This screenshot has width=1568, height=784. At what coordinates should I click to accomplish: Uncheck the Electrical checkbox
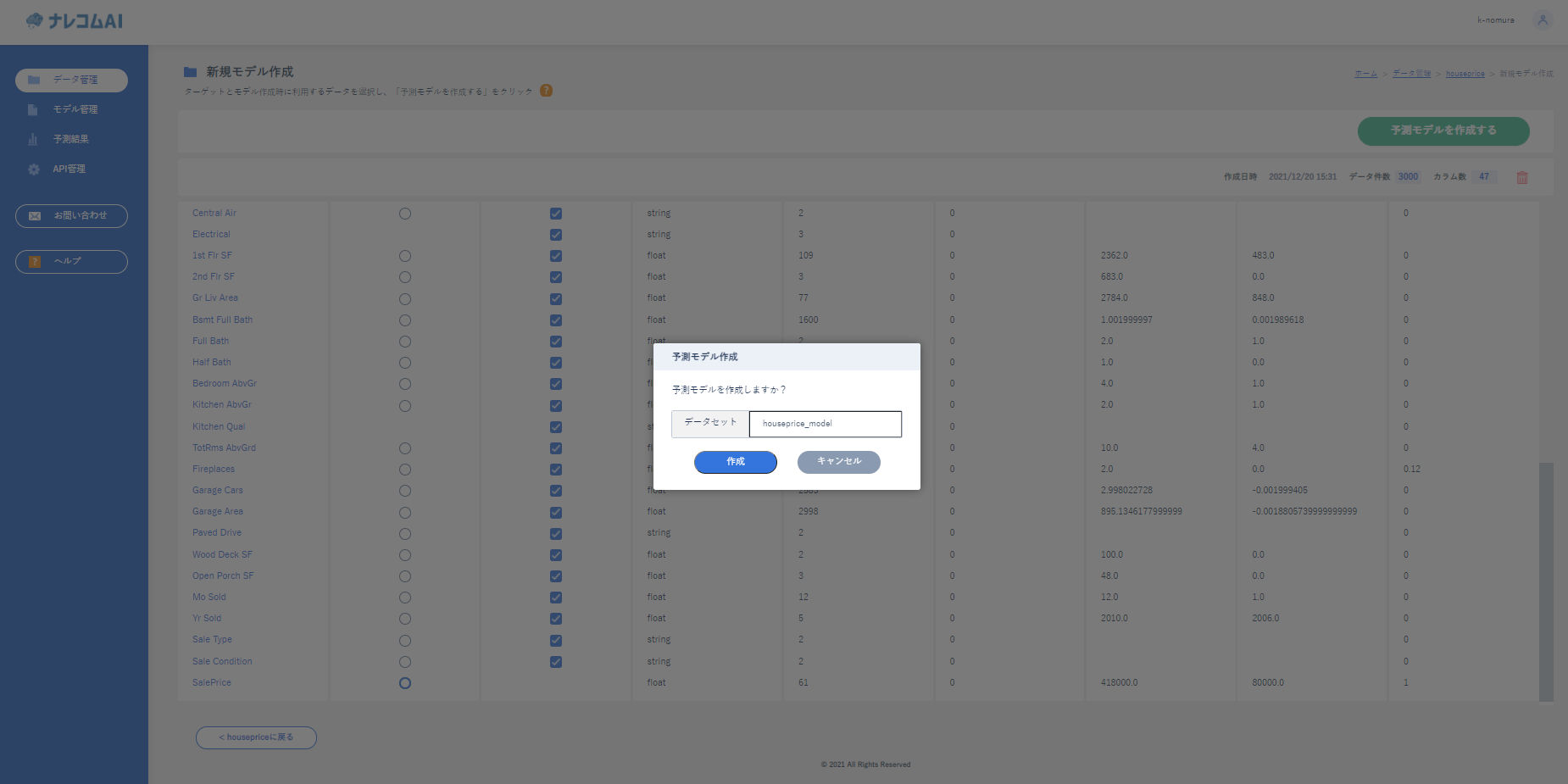(x=556, y=235)
